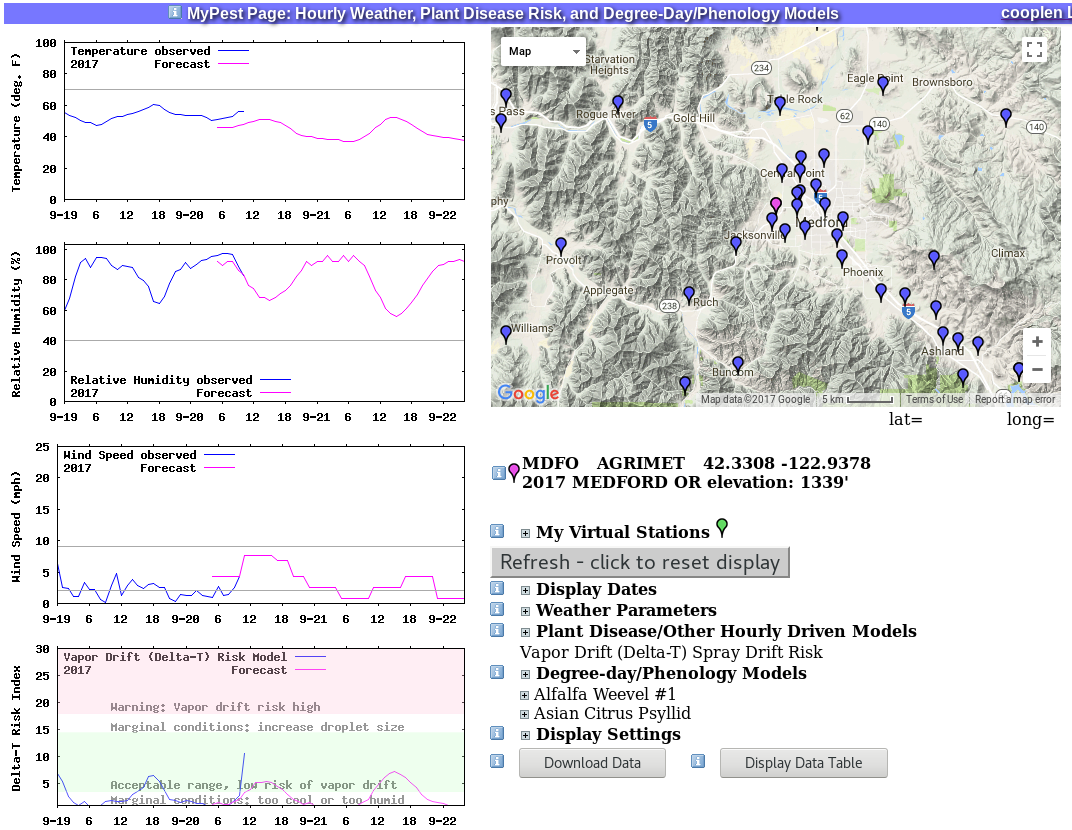Click the info icon for Display Settings
1072x830 pixels.
(x=497, y=733)
